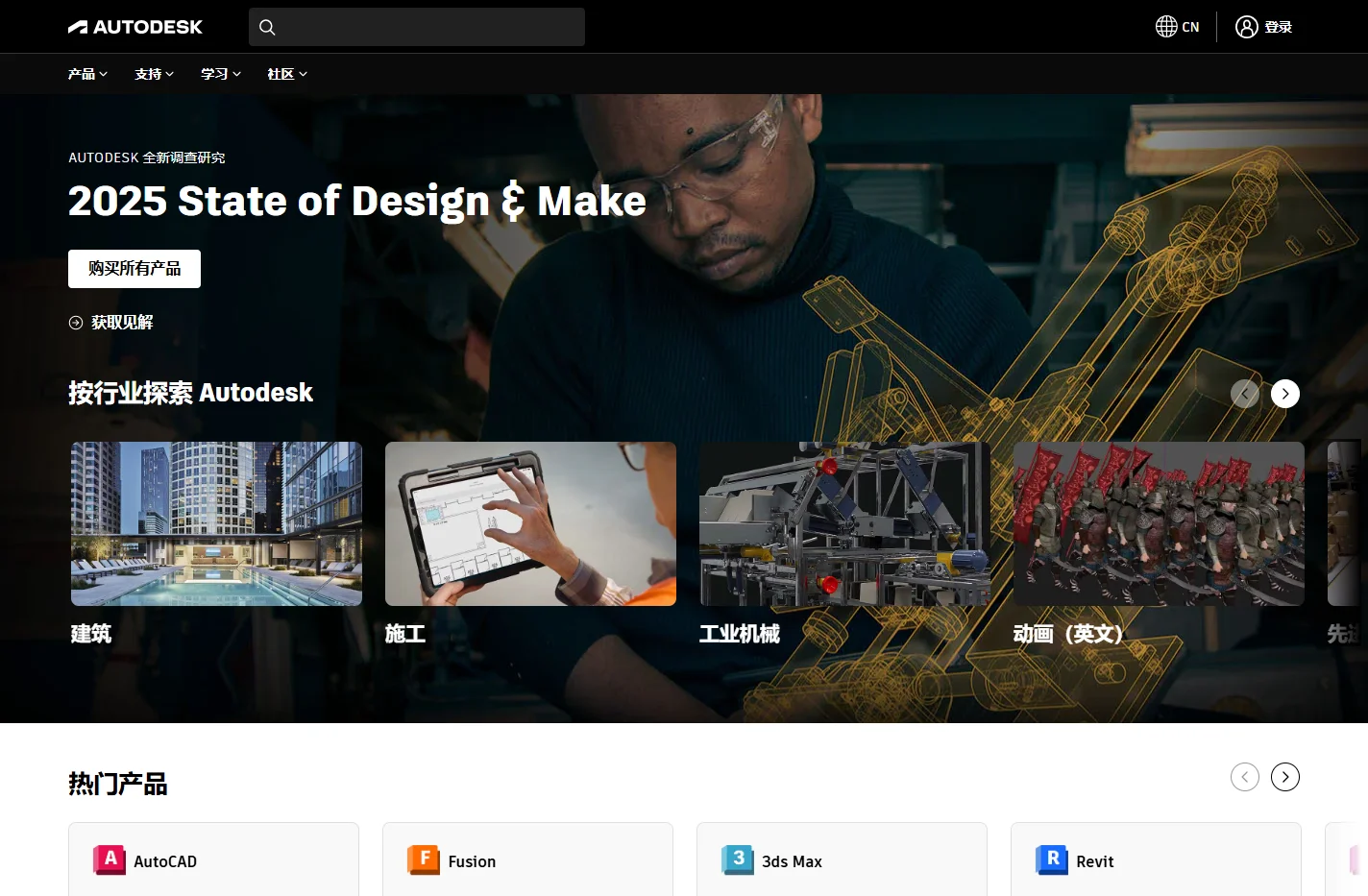Click the 3ds Max product name
Screen dimensions: 1368x896
pyautogui.click(x=792, y=861)
